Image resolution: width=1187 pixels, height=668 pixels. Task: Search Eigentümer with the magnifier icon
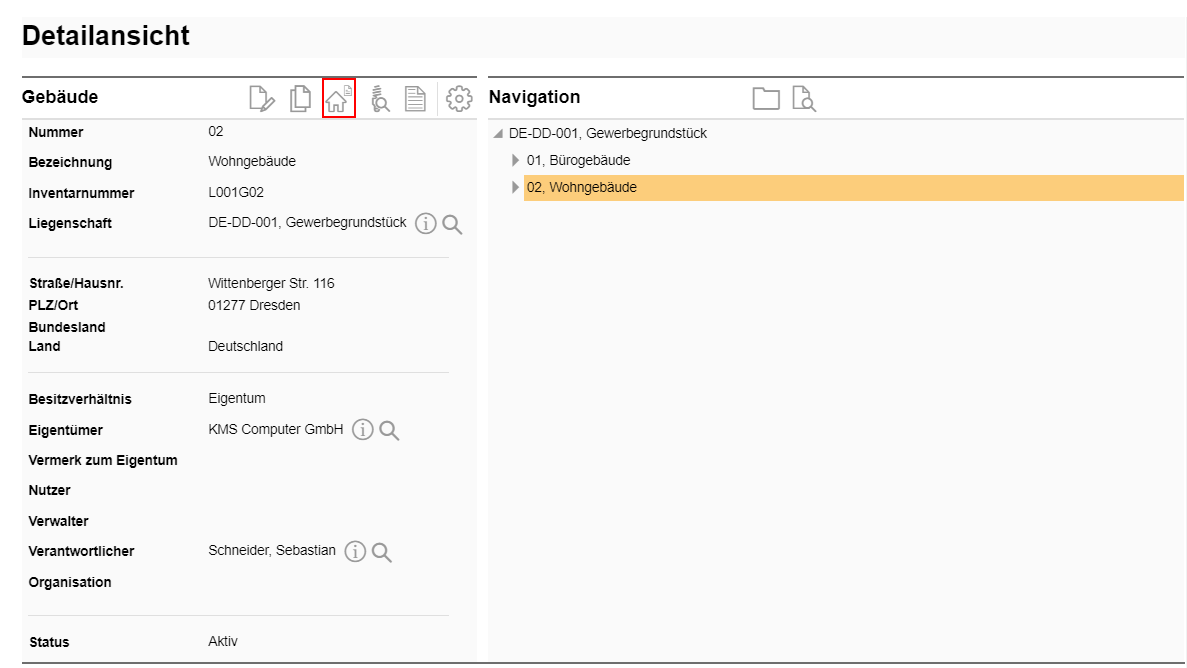point(389,430)
